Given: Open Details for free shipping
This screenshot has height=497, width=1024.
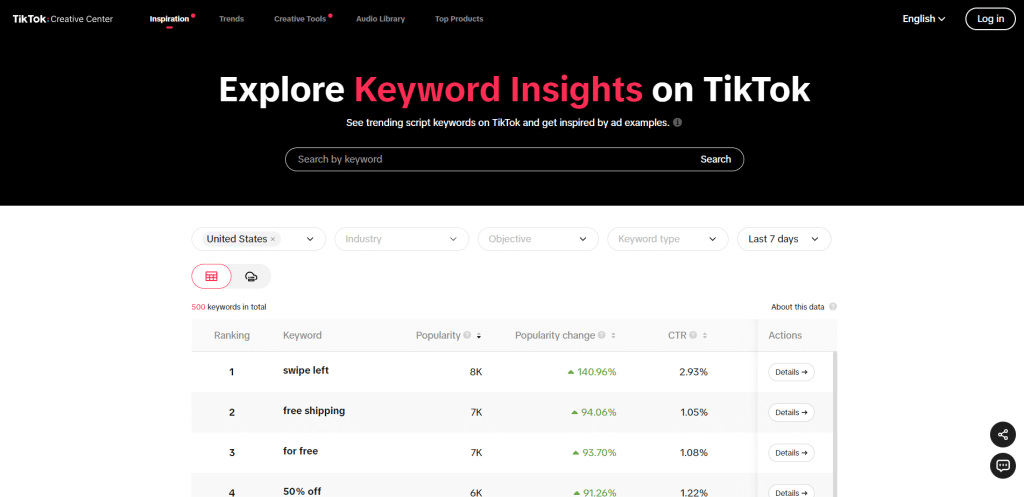Looking at the screenshot, I should pyautogui.click(x=791, y=413).
